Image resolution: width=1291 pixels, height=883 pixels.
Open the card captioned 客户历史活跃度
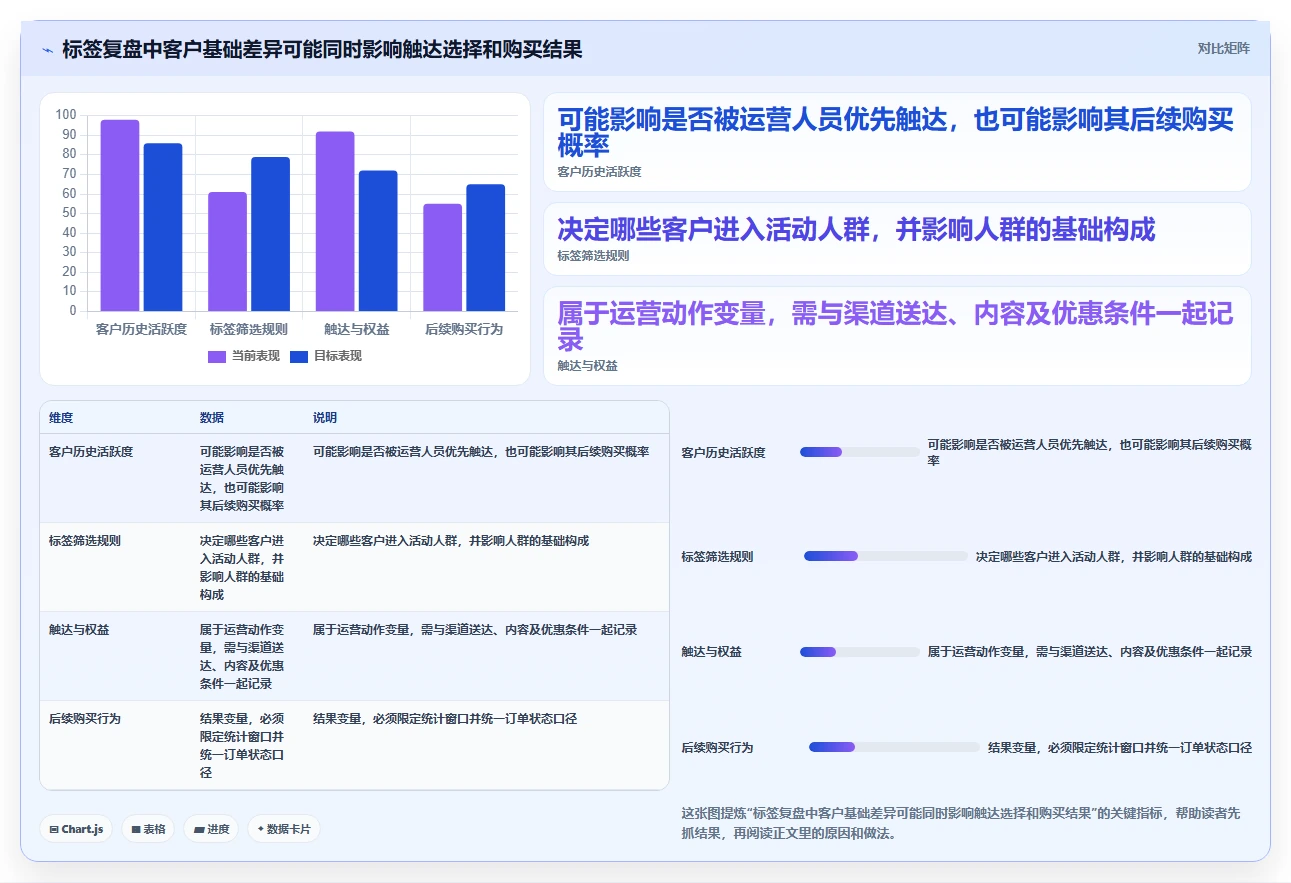[897, 142]
